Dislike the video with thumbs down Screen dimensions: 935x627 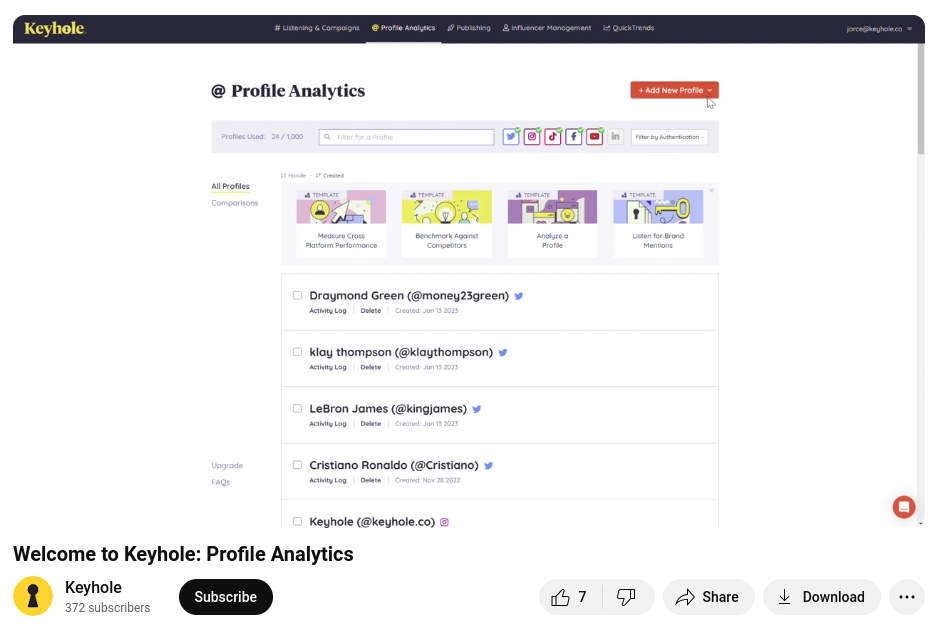627,597
